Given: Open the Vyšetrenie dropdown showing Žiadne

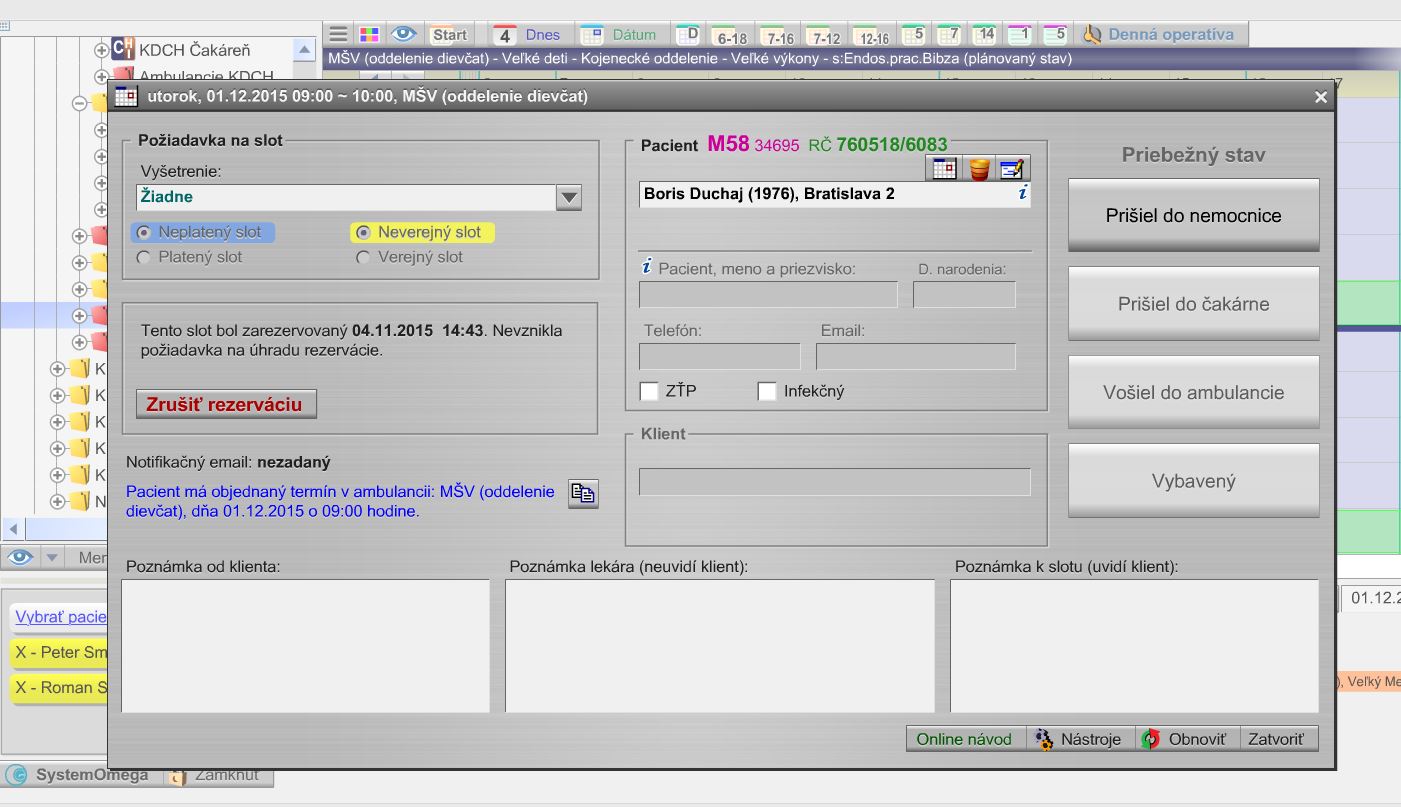Looking at the screenshot, I should coord(567,197).
